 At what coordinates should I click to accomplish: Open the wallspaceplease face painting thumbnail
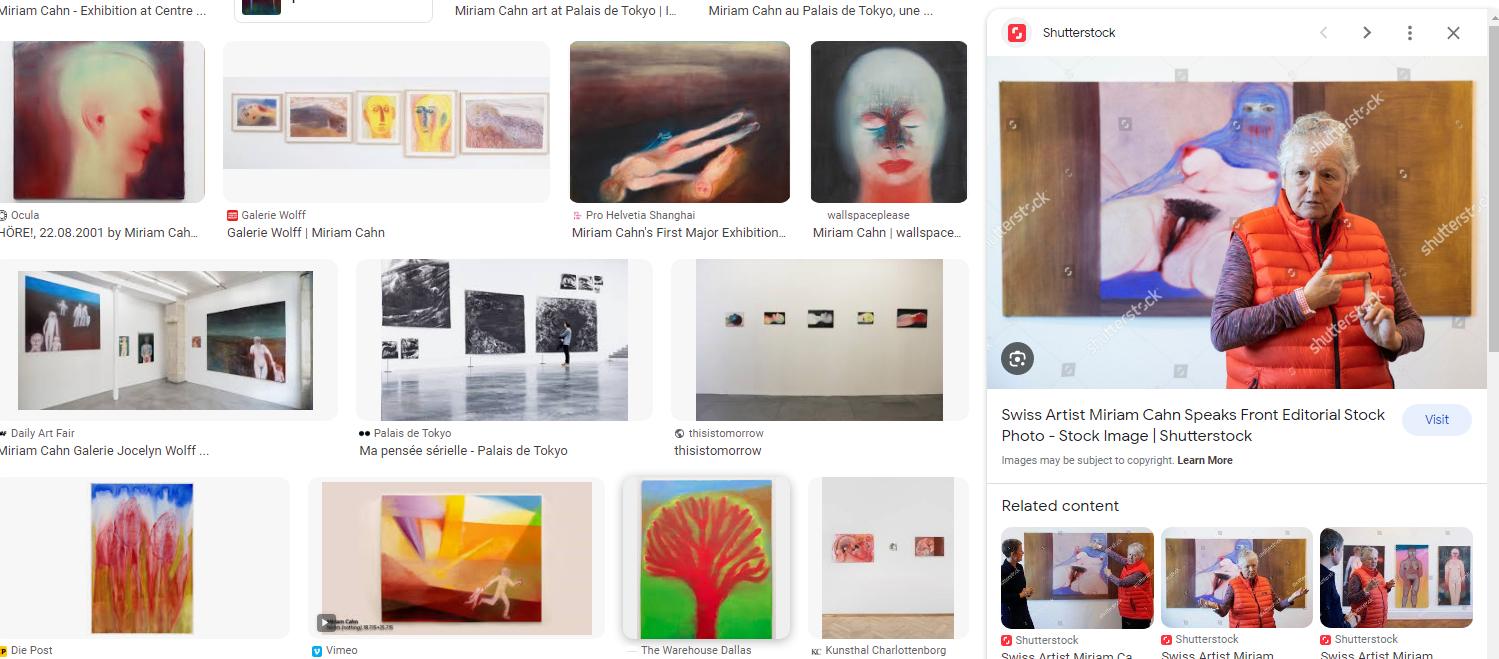pos(889,122)
